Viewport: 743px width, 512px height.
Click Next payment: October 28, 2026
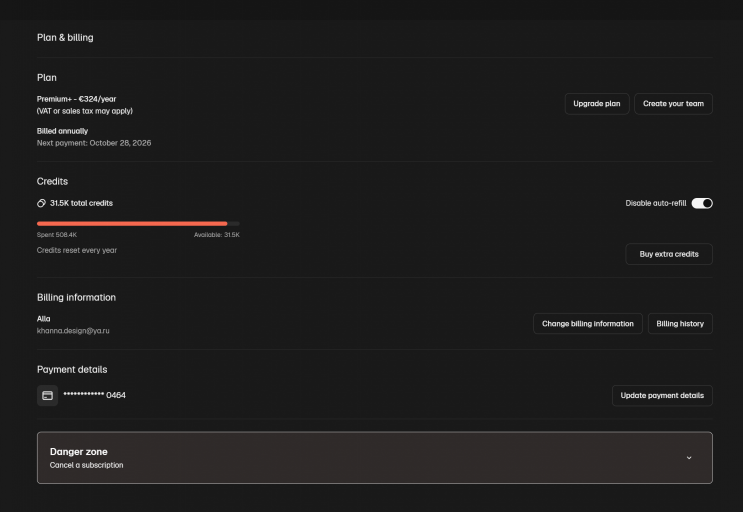[94, 143]
